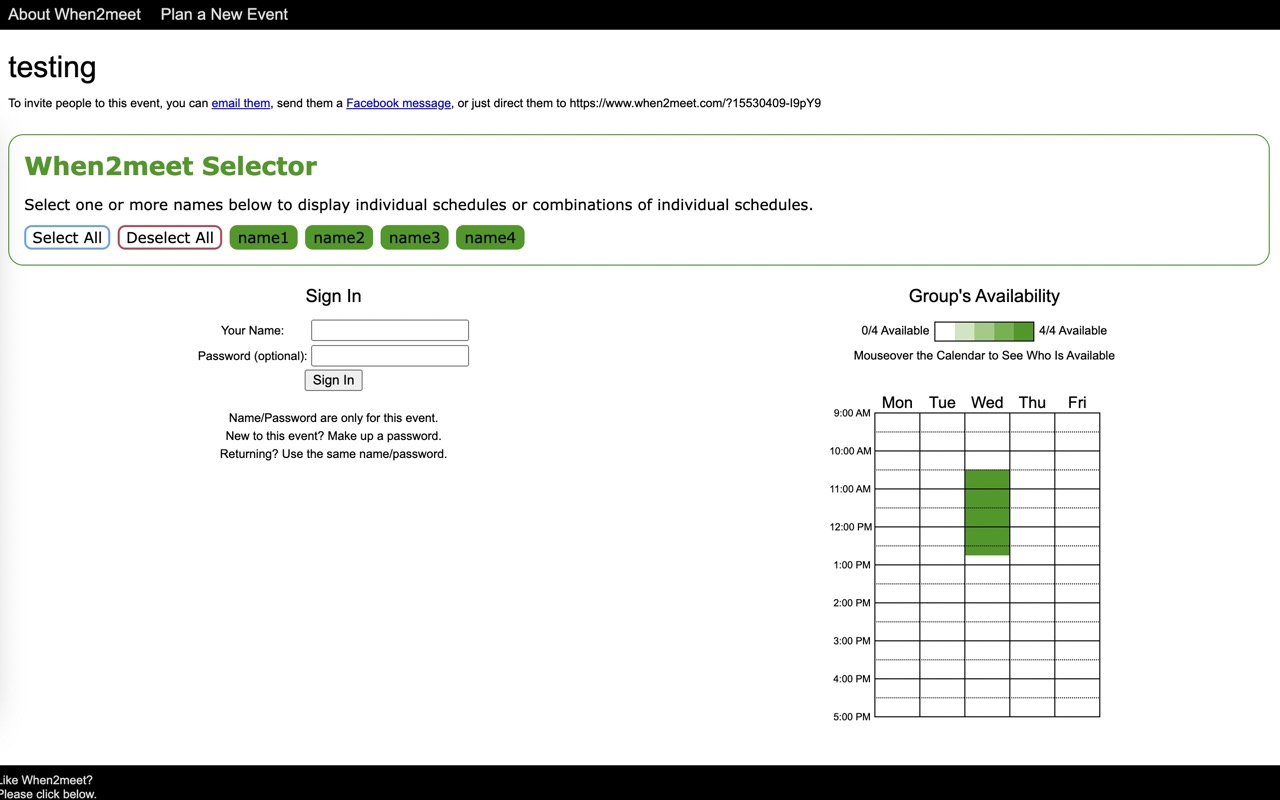Follow the email them link

[241, 103]
